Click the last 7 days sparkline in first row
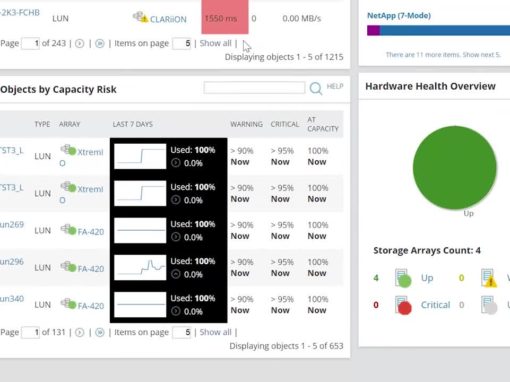The image size is (510, 382). (140, 156)
